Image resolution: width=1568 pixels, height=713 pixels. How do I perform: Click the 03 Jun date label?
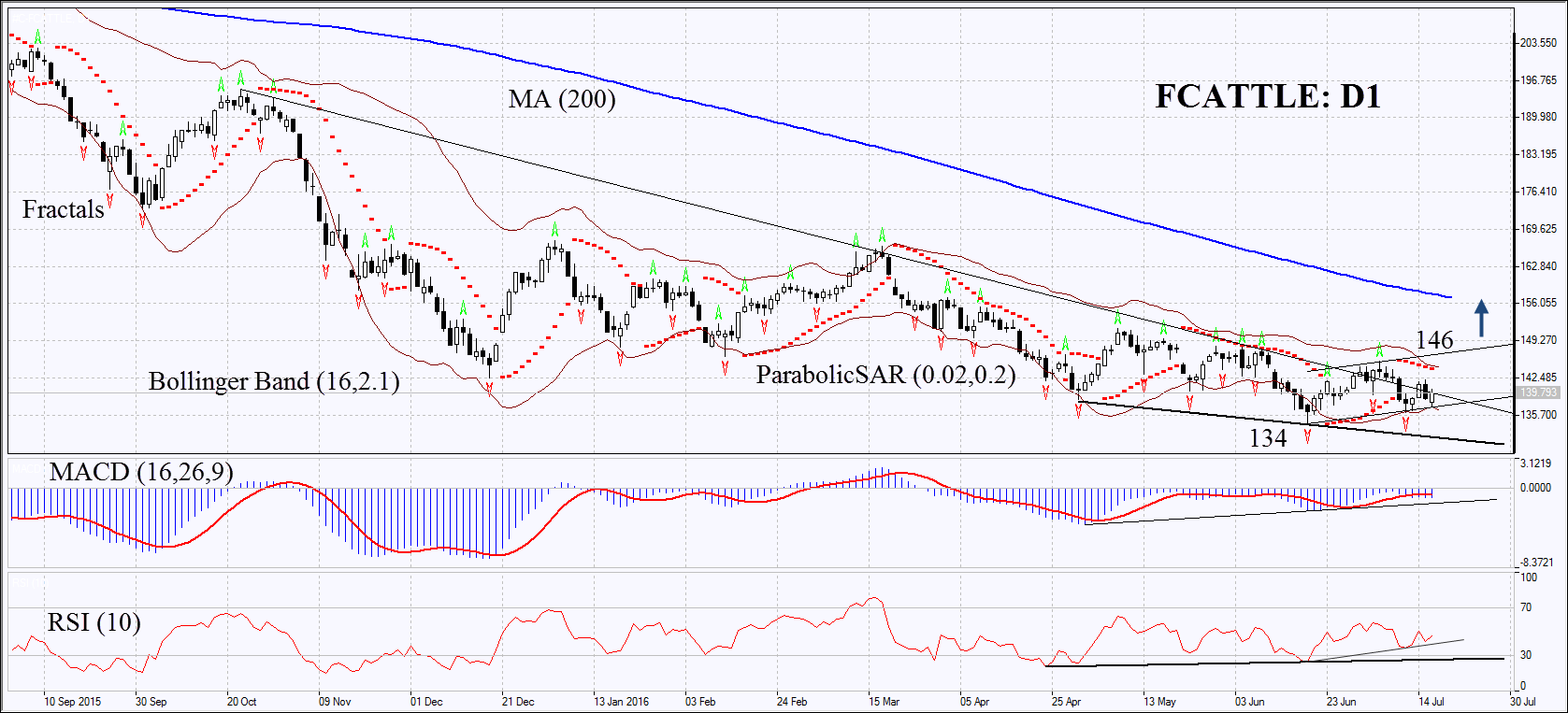point(1249,701)
